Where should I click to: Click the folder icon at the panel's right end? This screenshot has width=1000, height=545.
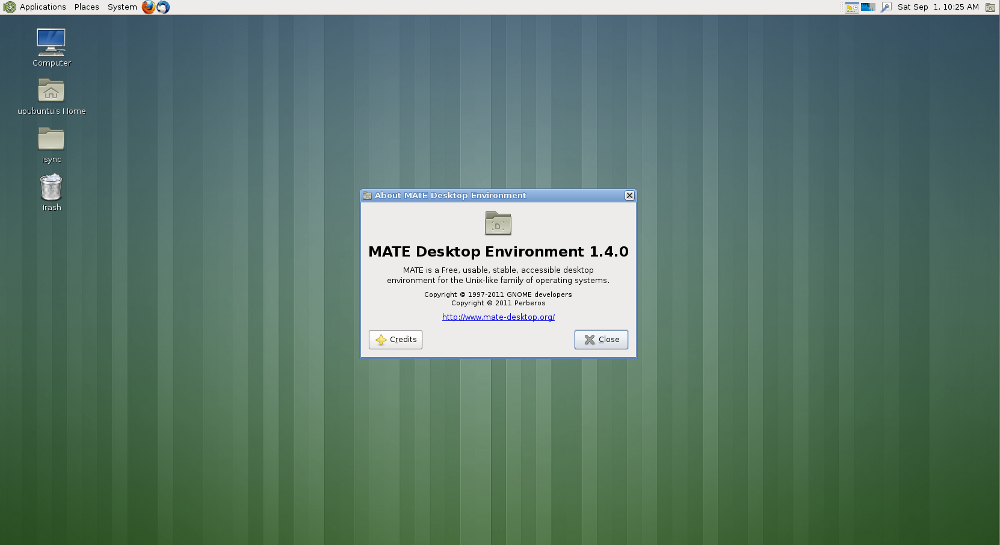pos(990,7)
